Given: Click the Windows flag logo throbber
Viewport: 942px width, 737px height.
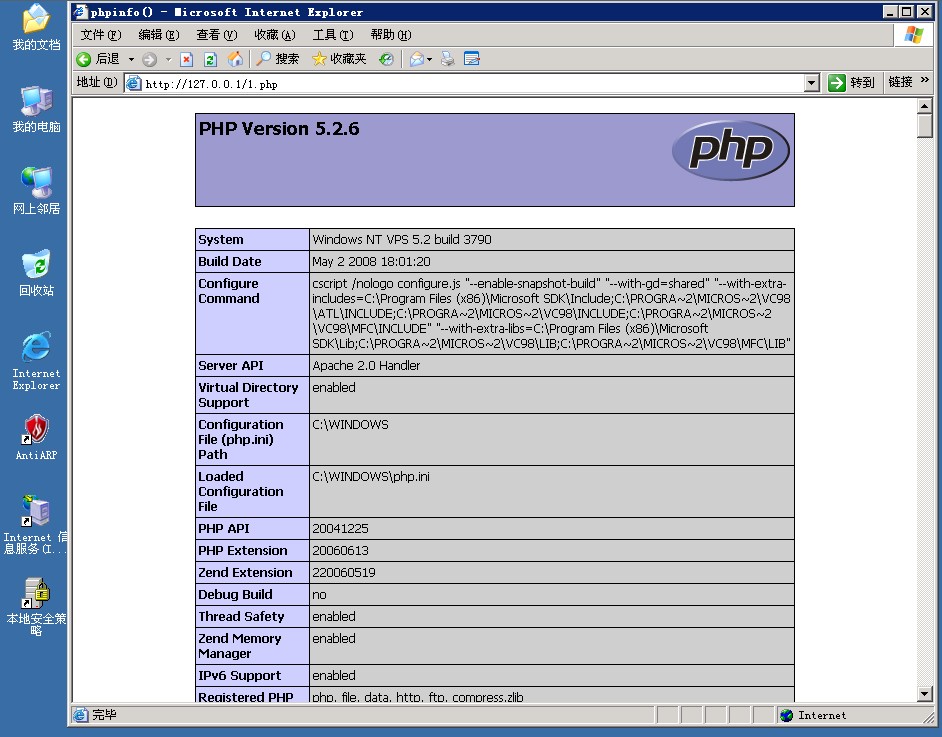Looking at the screenshot, I should coord(913,35).
